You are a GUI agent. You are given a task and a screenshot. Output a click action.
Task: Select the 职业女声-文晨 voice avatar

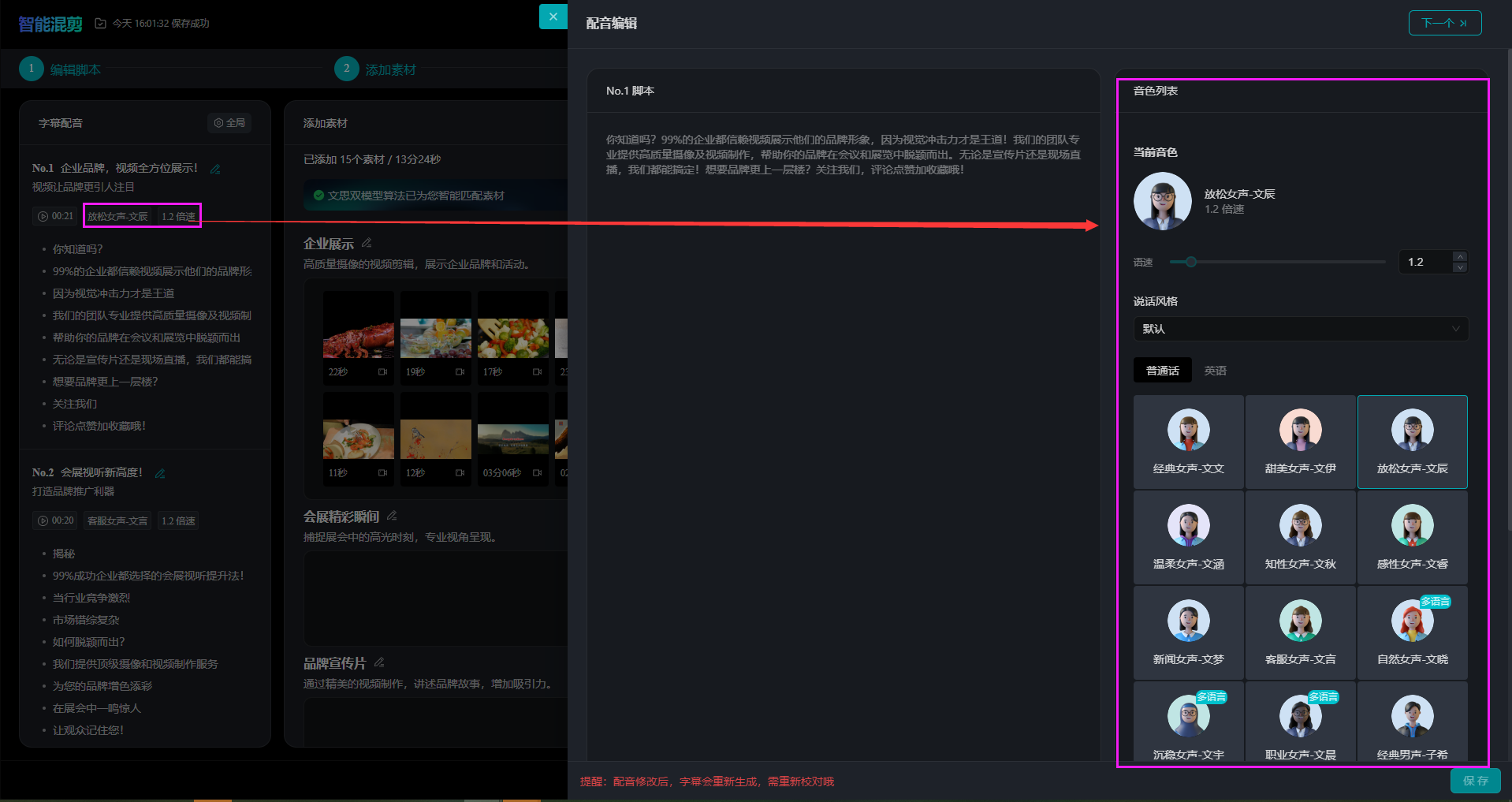[x=1300, y=716]
